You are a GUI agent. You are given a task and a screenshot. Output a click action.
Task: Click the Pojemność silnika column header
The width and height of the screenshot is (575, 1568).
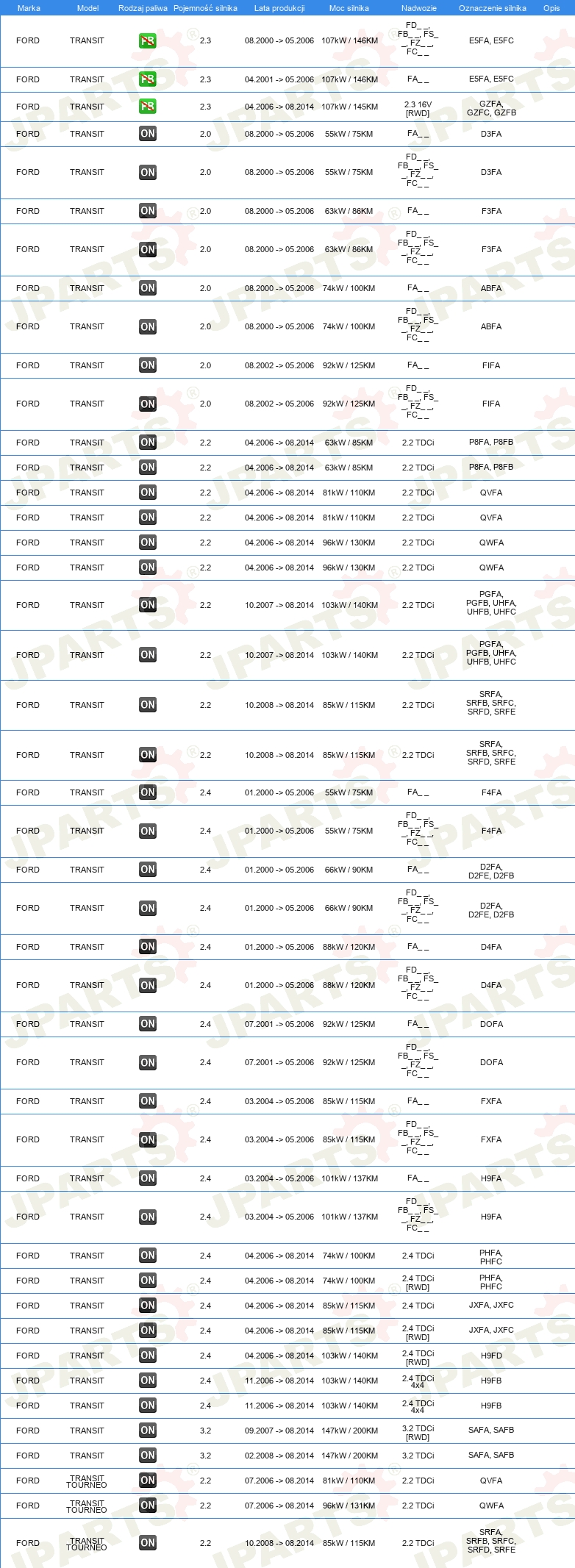tap(205, 8)
